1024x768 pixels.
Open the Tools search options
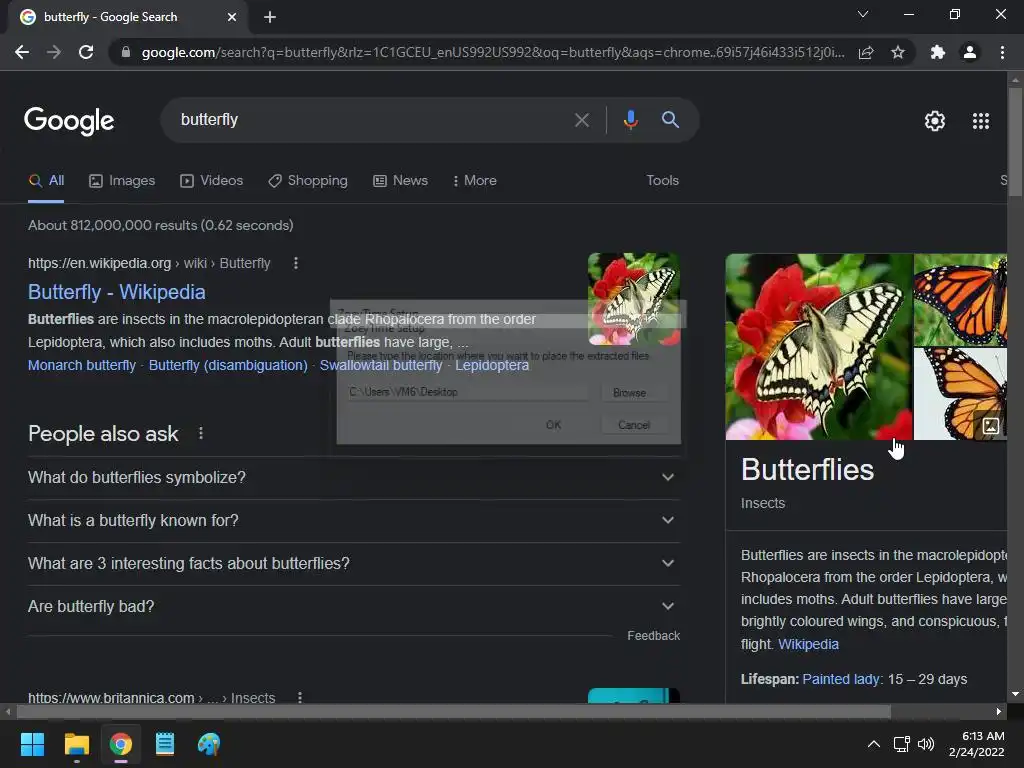(662, 181)
